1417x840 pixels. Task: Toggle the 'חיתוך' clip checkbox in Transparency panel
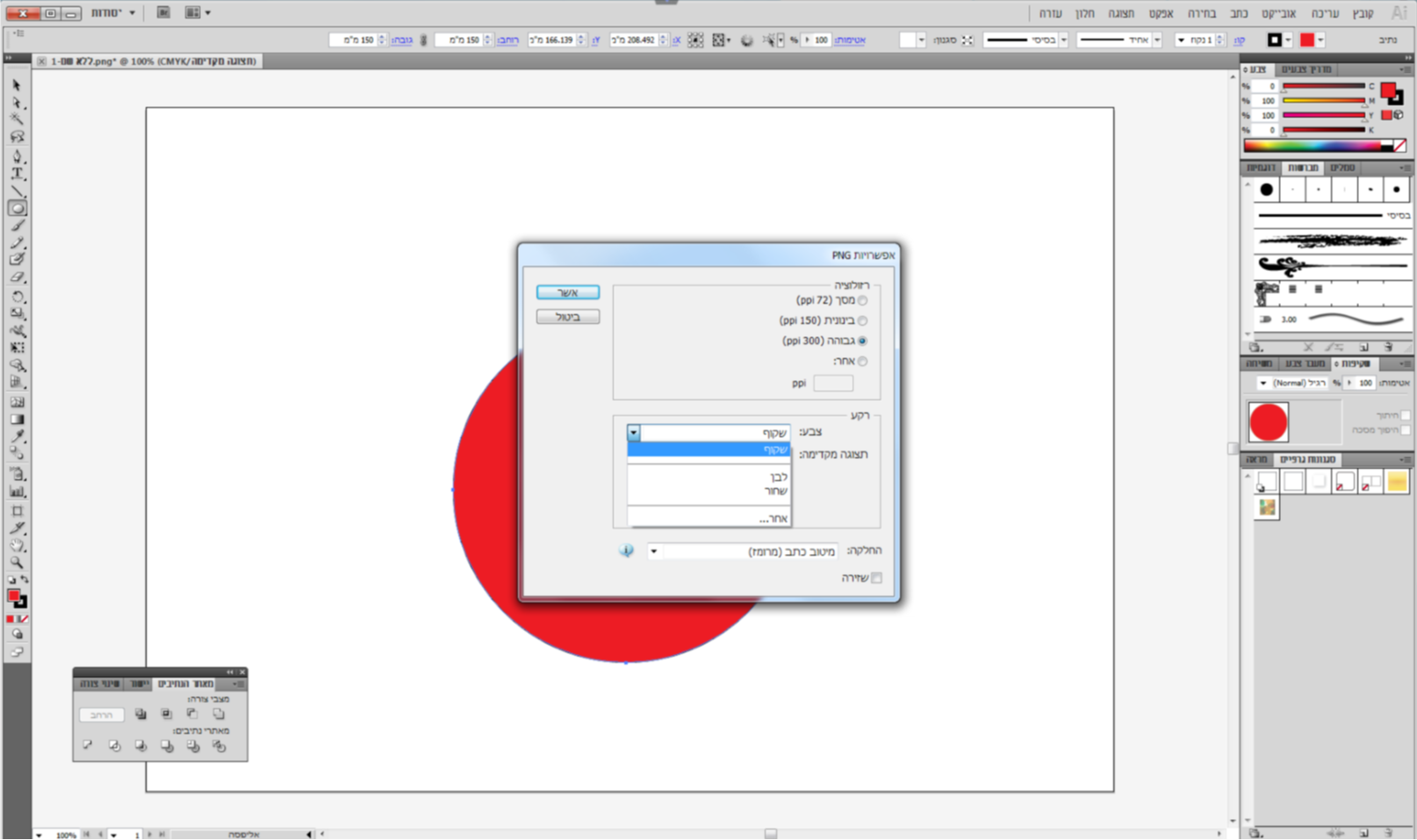[x=1406, y=415]
